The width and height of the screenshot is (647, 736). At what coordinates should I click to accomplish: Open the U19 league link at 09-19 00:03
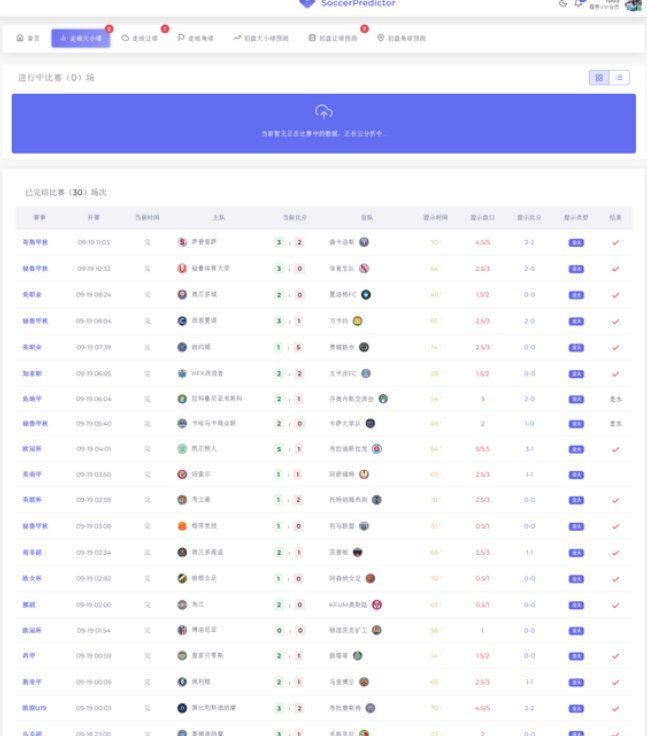click(x=34, y=708)
